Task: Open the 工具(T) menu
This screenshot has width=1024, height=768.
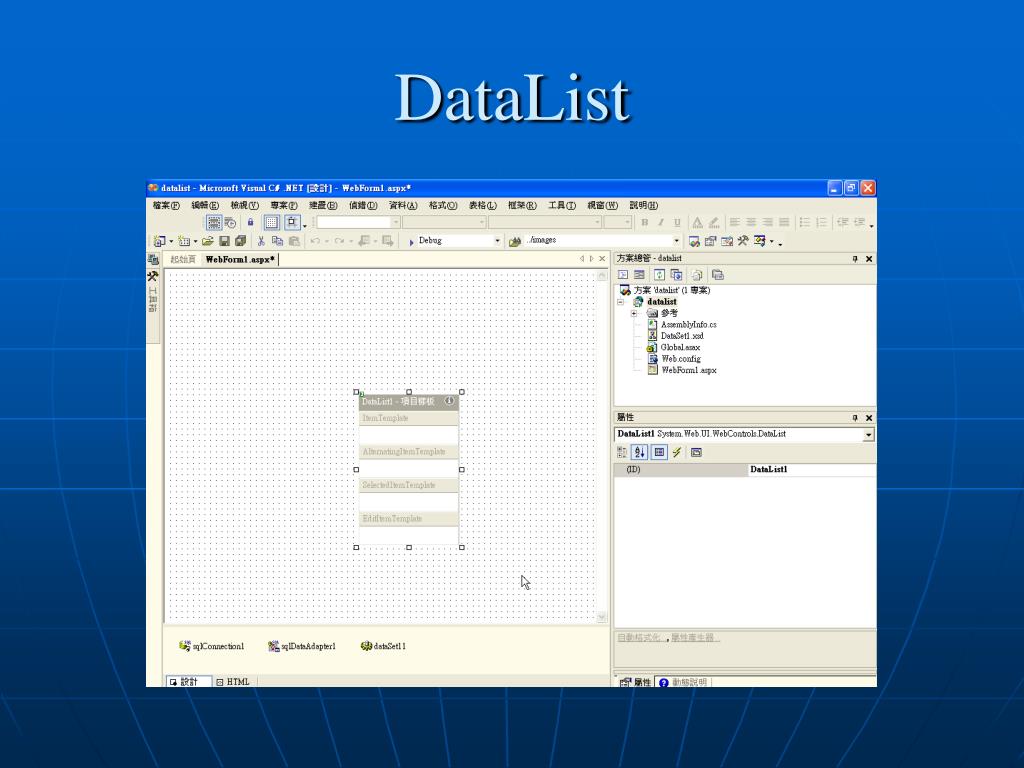Action: pyautogui.click(x=562, y=206)
